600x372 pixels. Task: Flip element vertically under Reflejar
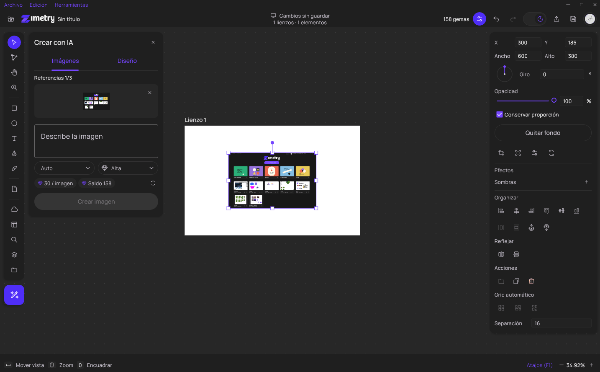pos(516,254)
